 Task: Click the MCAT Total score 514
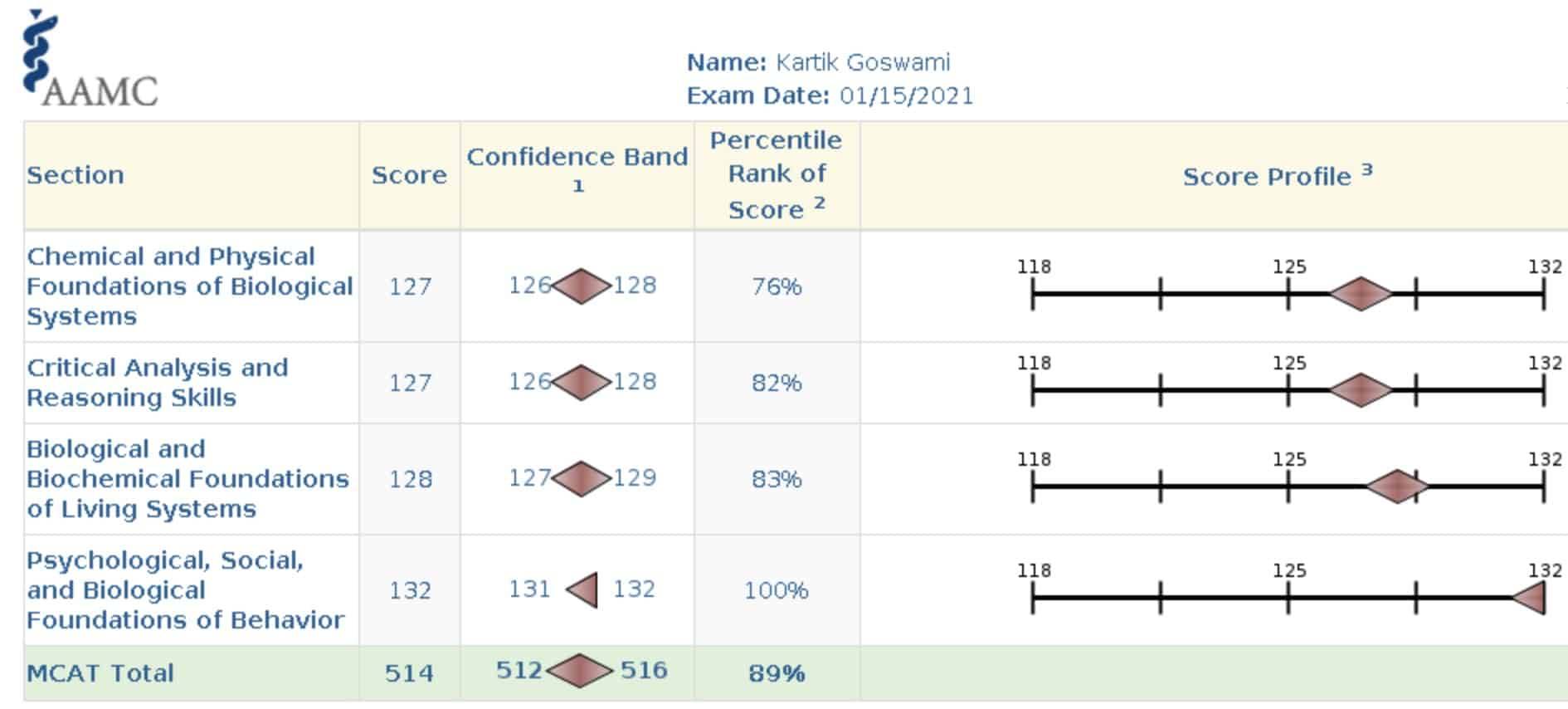(409, 672)
